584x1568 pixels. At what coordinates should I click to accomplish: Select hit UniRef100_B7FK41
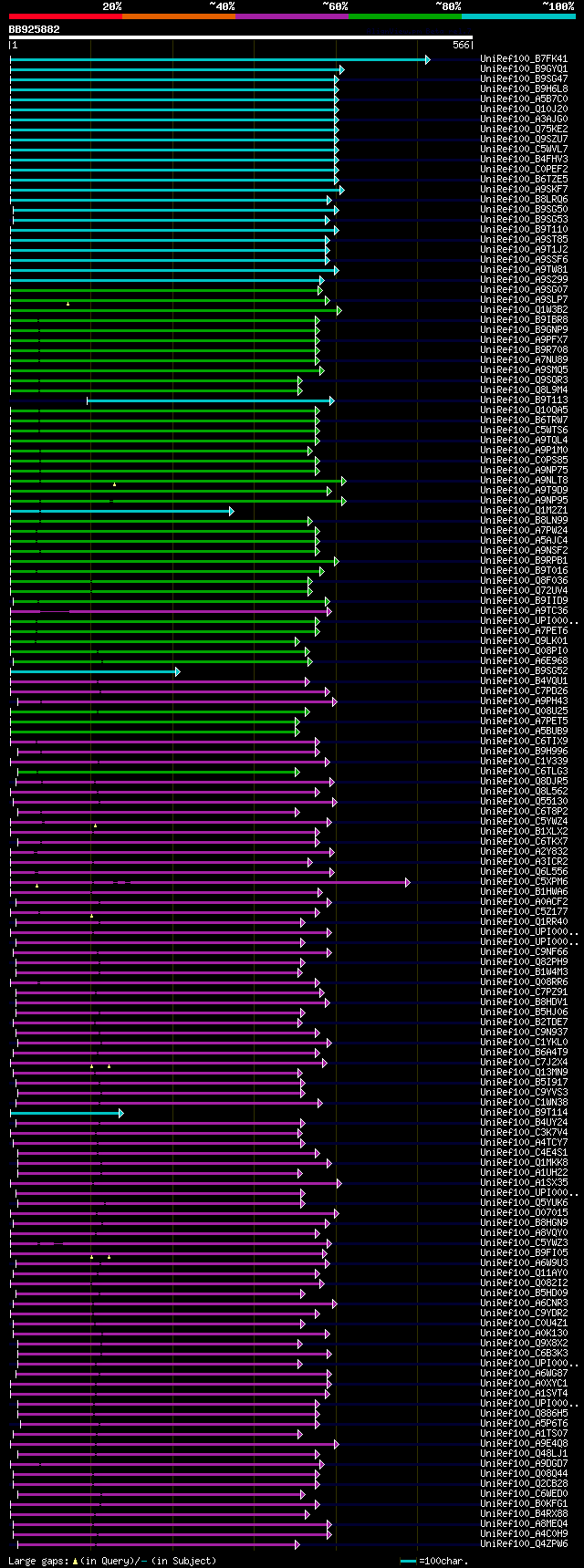524,58
